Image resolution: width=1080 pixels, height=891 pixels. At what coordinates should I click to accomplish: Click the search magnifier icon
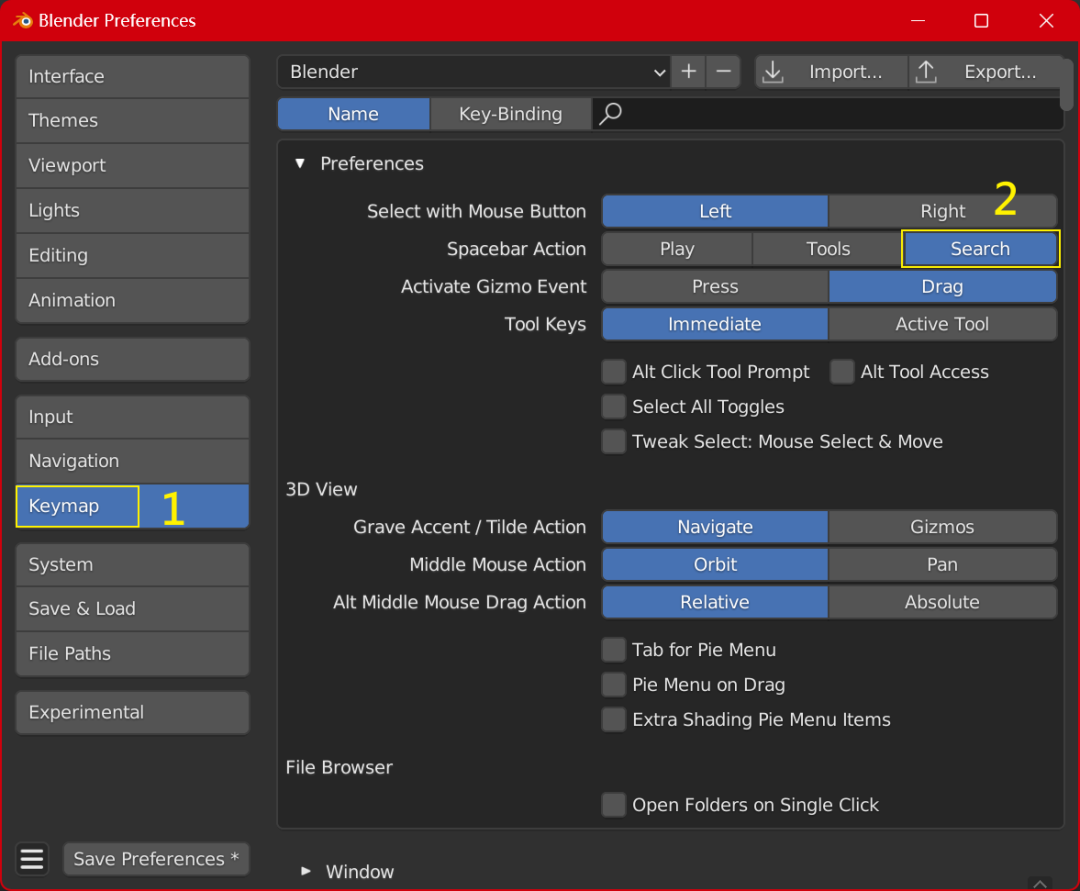click(x=610, y=114)
